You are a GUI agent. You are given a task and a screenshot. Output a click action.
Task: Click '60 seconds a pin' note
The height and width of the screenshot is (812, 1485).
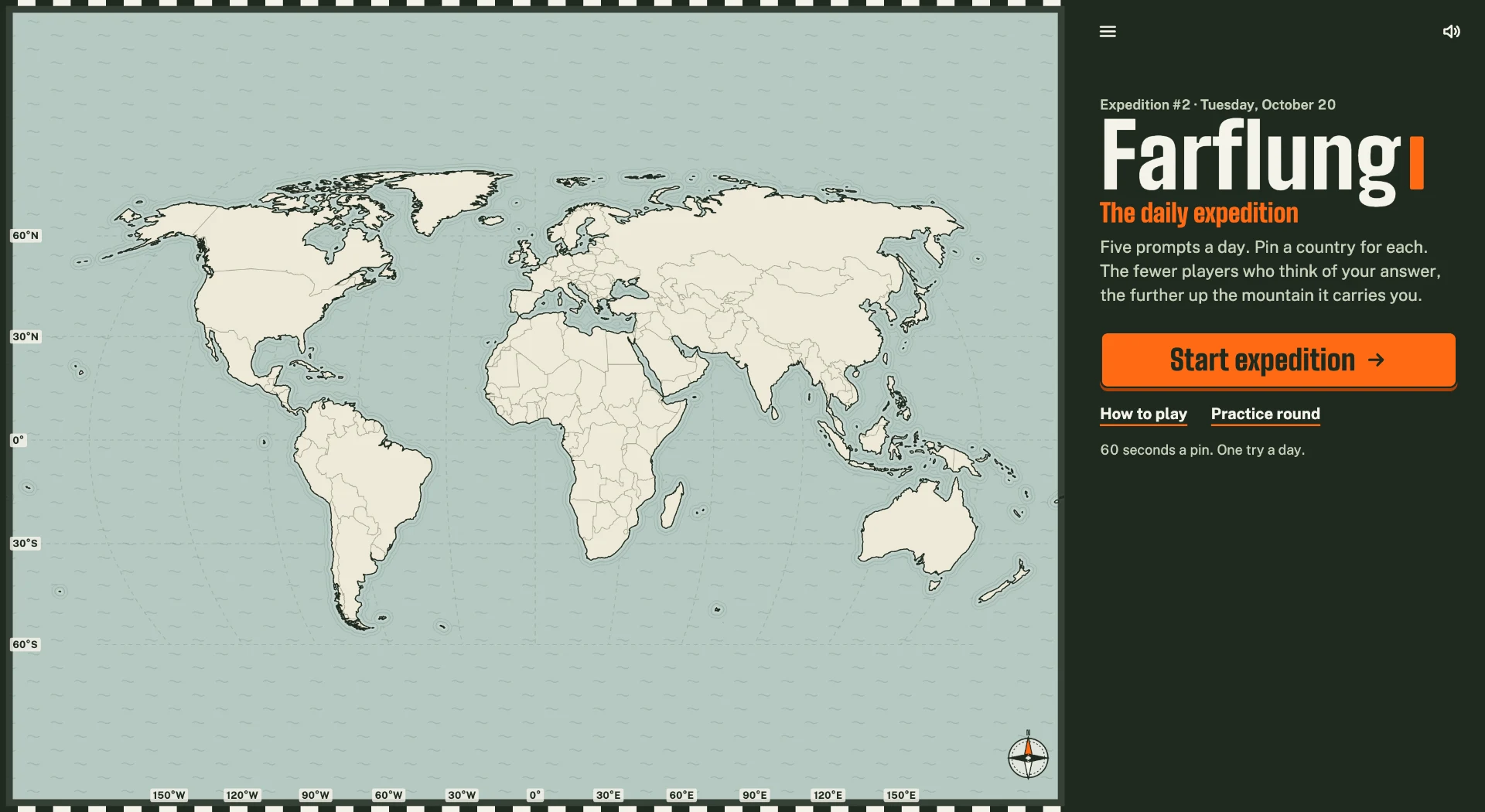1202,450
